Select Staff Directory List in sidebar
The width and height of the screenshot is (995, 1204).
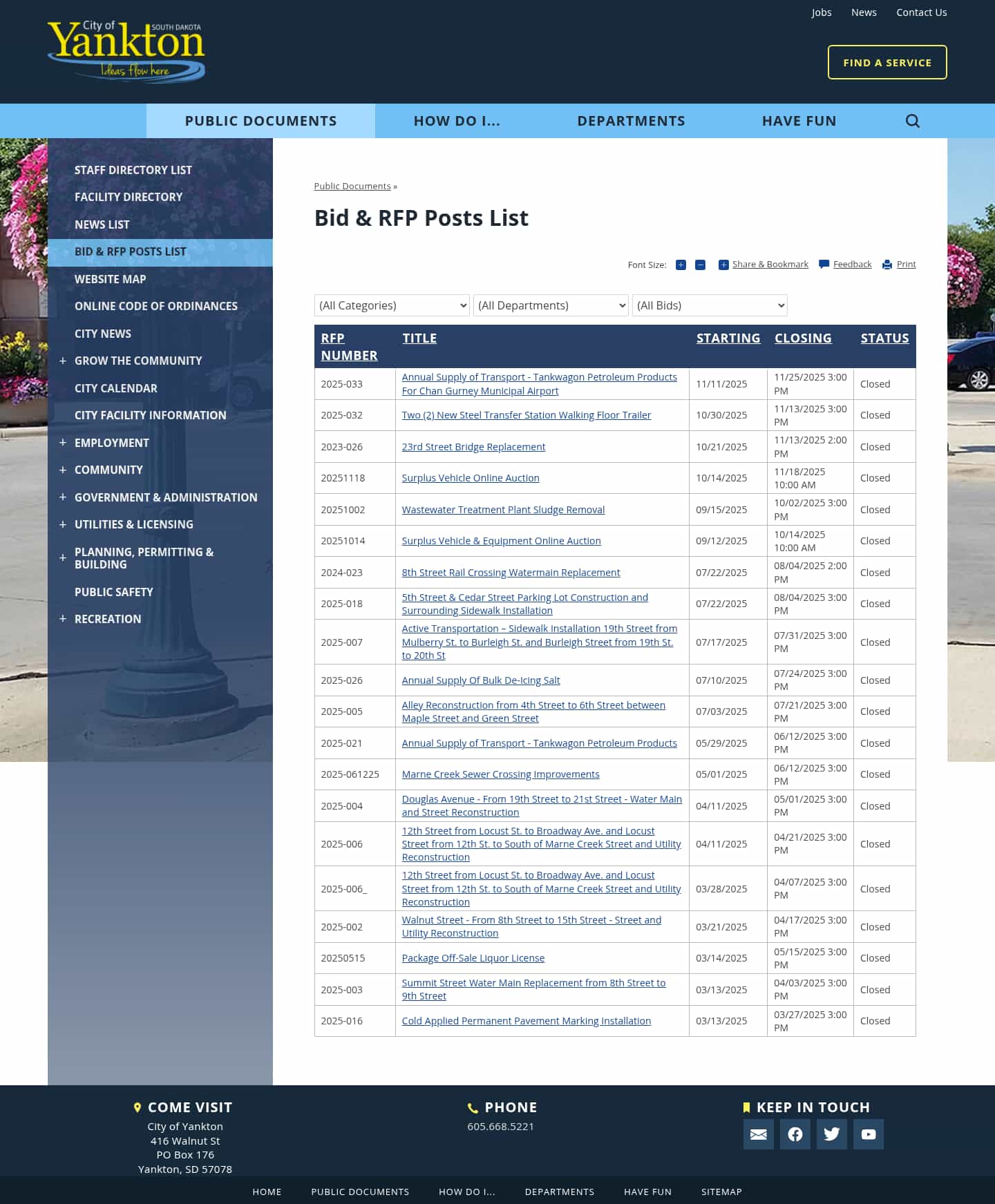(x=133, y=170)
